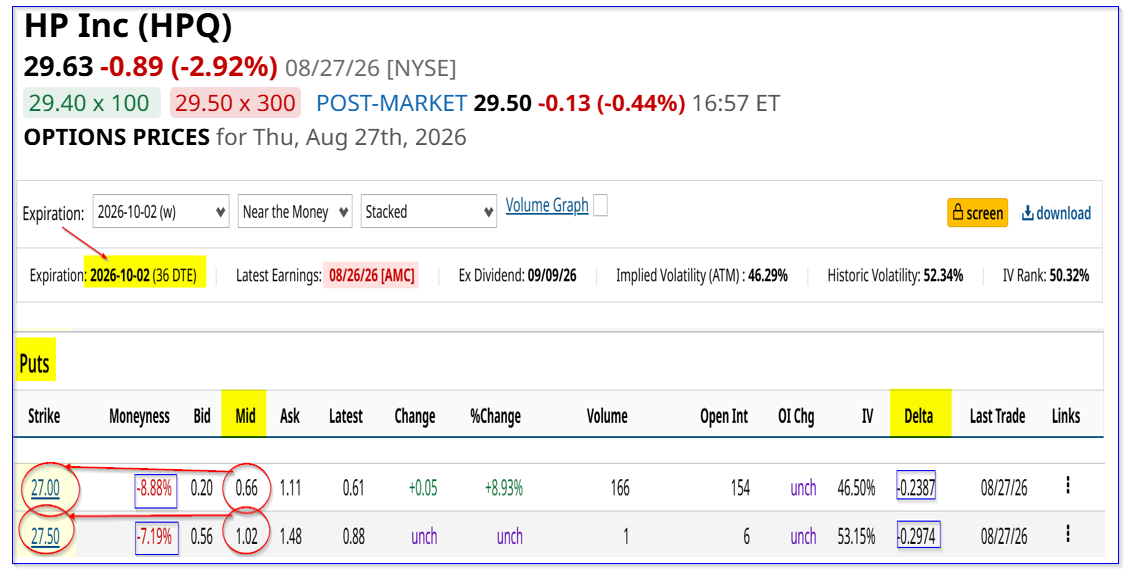
Task: Select the 1.02 mid price cell
Action: (246, 536)
